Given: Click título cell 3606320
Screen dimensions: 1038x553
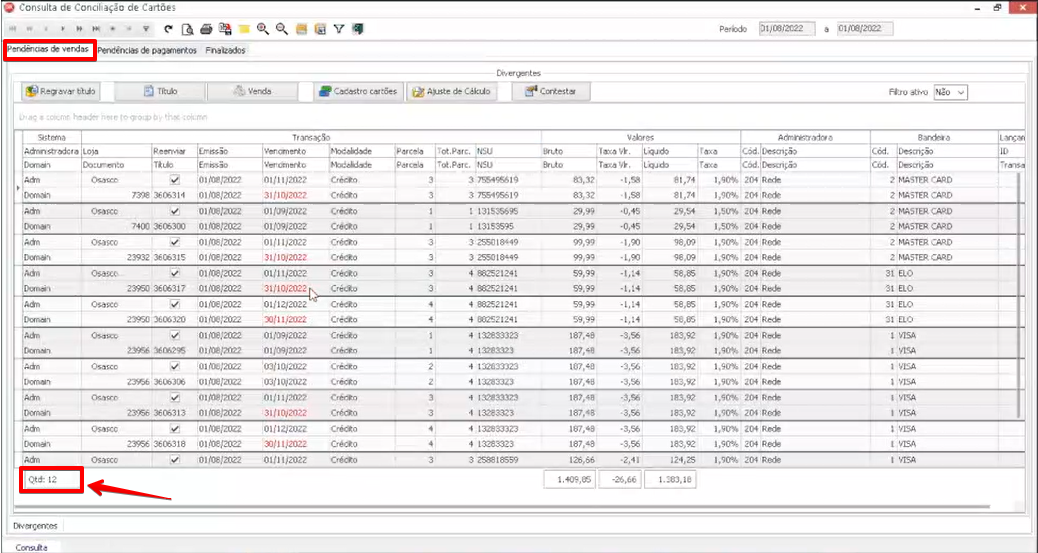Looking at the screenshot, I should 175,320.
